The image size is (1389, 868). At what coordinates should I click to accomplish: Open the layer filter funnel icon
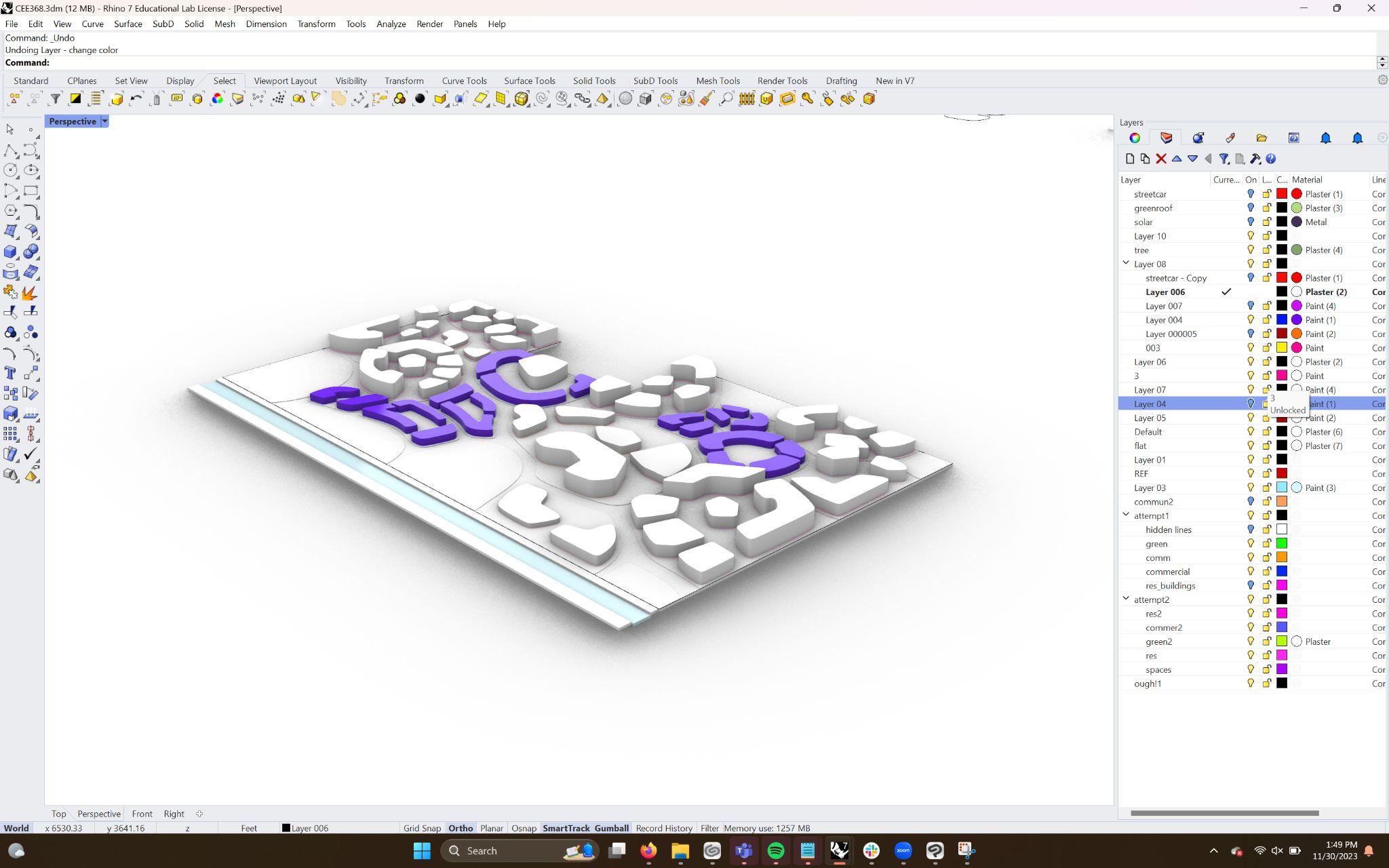click(x=1224, y=159)
